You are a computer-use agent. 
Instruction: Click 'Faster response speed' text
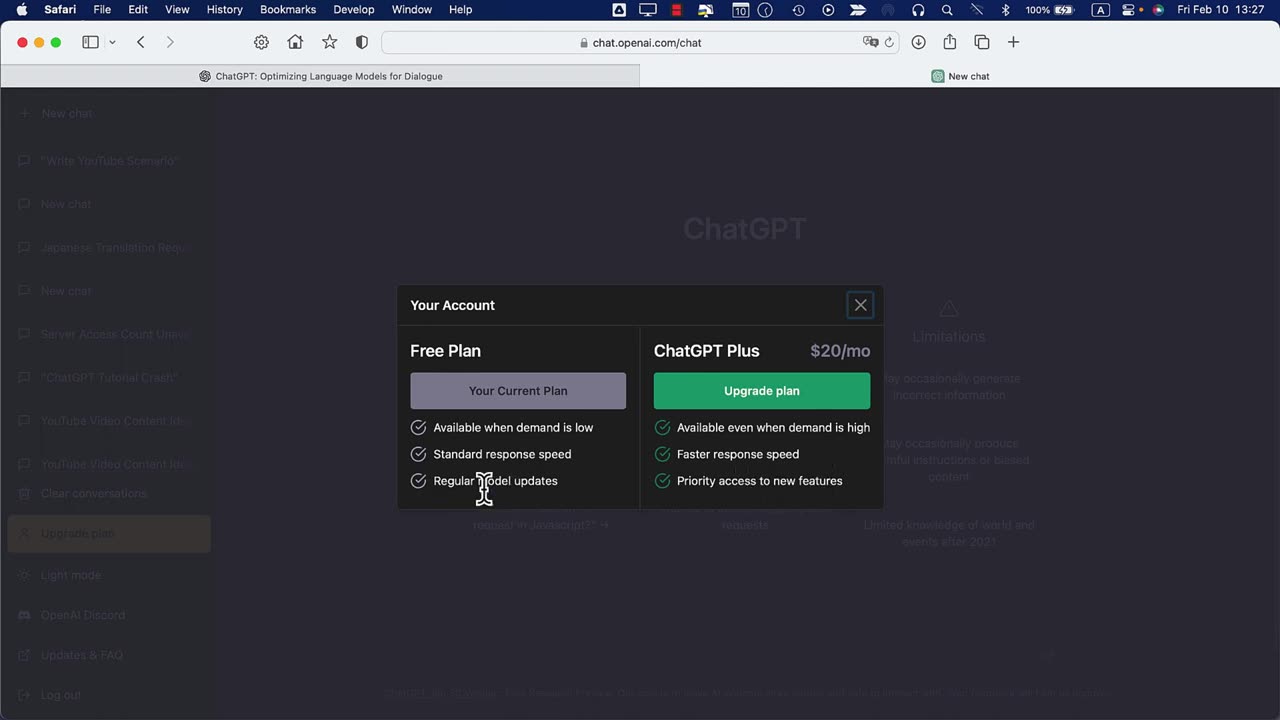[x=738, y=454]
